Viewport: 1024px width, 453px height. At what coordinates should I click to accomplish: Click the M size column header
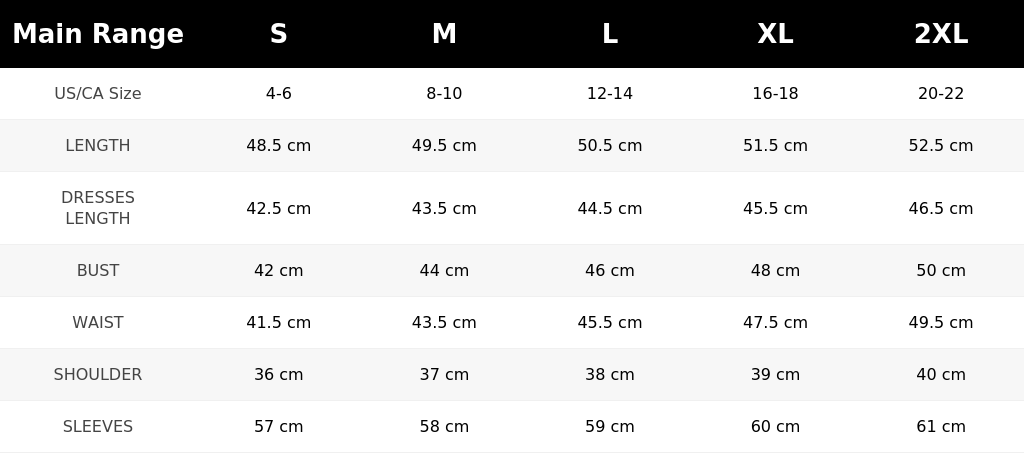coord(444,34)
